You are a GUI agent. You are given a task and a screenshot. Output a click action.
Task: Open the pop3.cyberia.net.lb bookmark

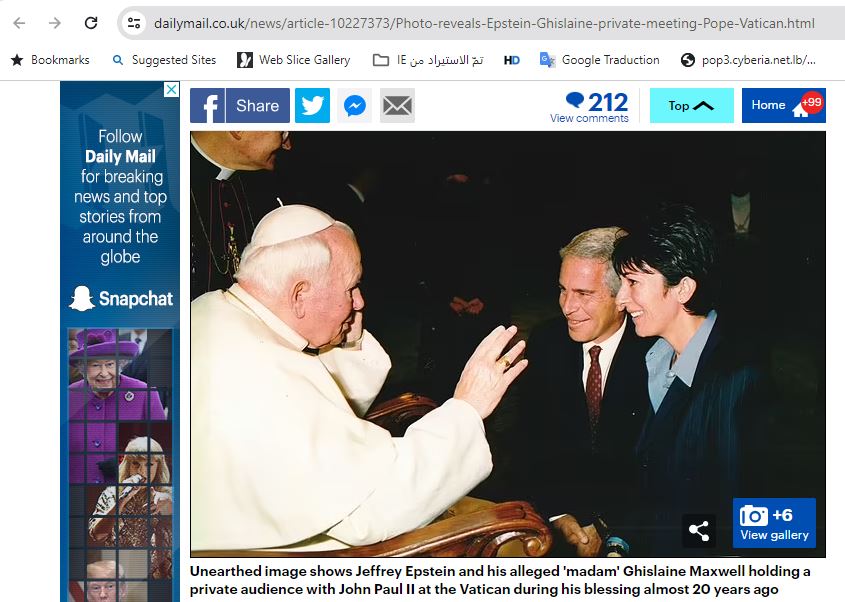pos(748,60)
